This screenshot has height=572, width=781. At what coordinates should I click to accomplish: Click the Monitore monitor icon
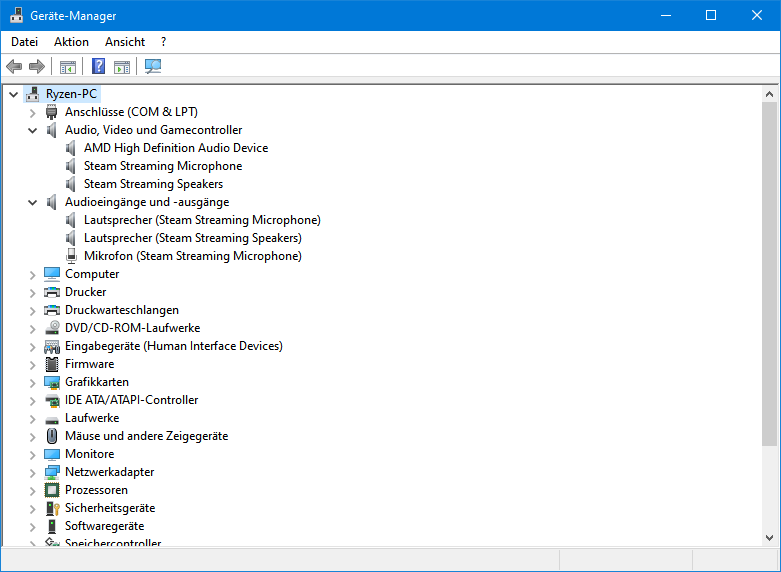click(52, 454)
